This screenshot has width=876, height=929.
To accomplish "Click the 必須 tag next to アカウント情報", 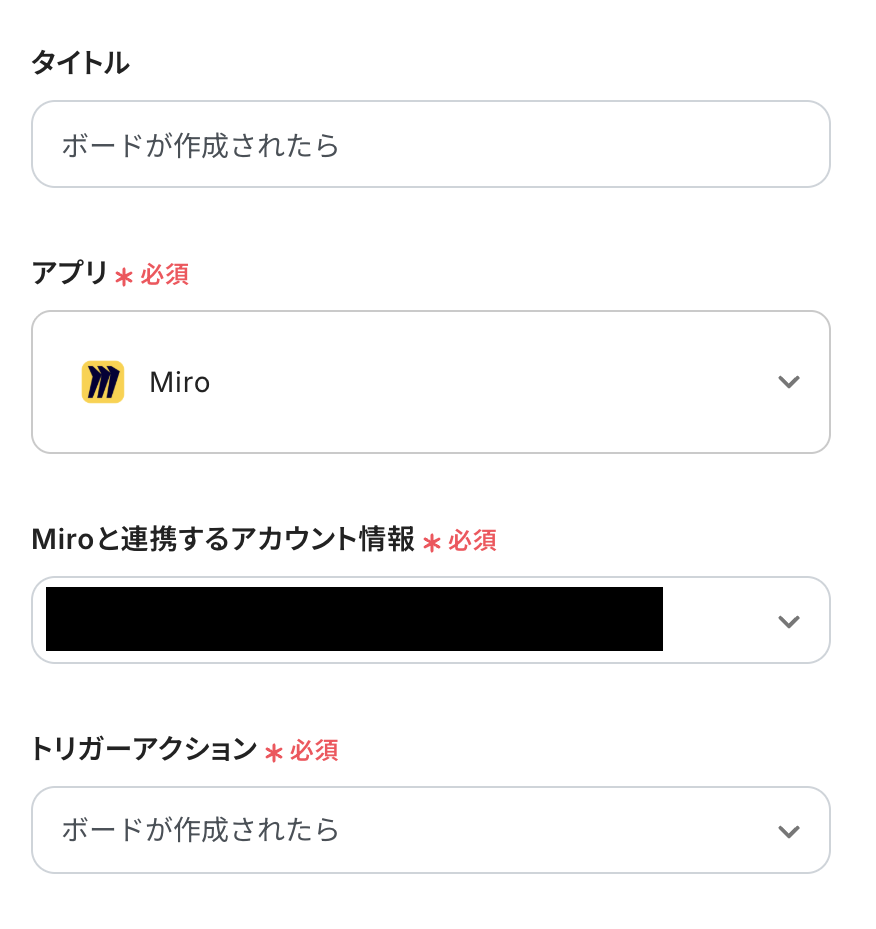I will click(x=473, y=541).
